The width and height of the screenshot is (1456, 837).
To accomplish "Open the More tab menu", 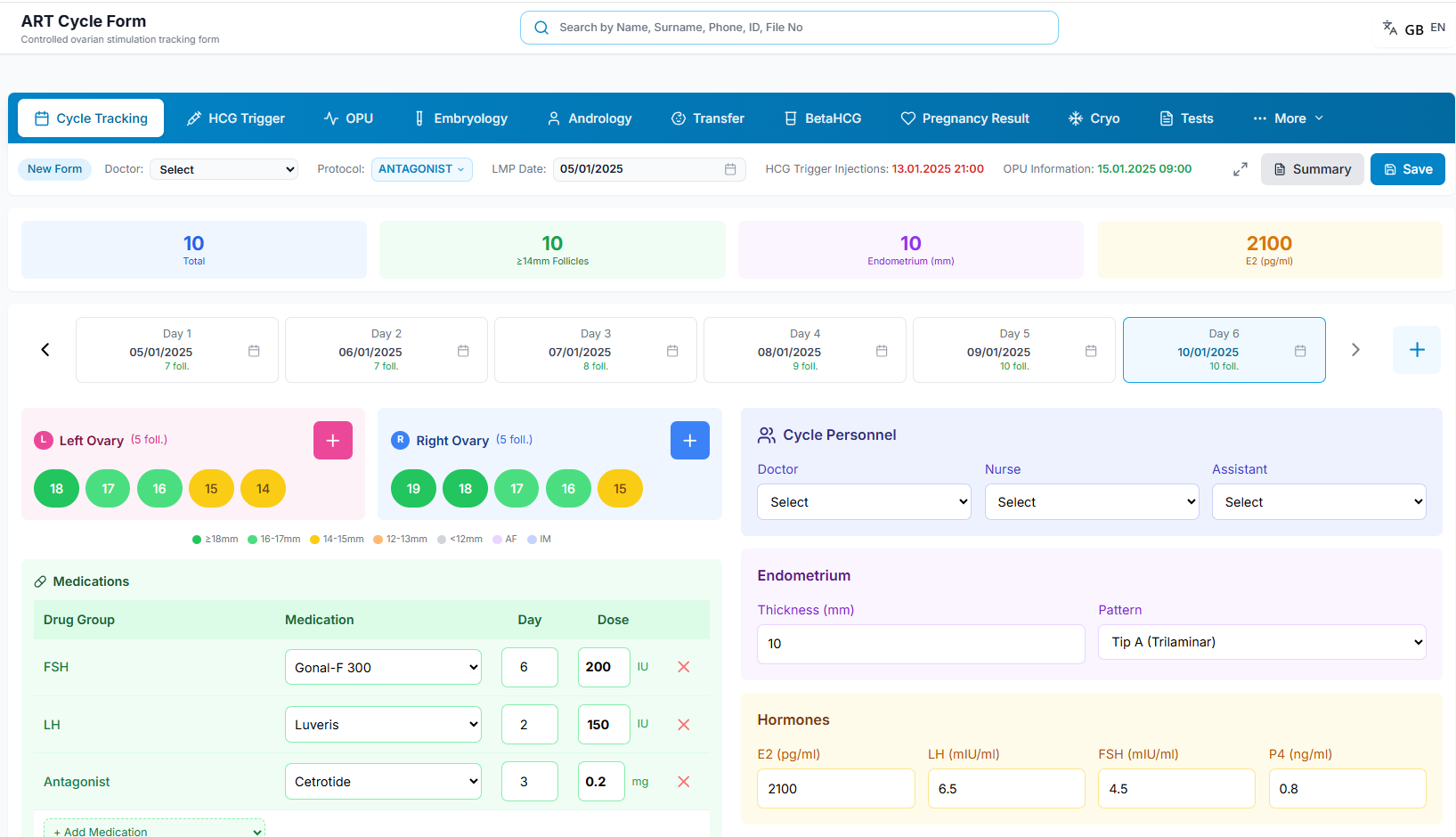I will 1289,118.
